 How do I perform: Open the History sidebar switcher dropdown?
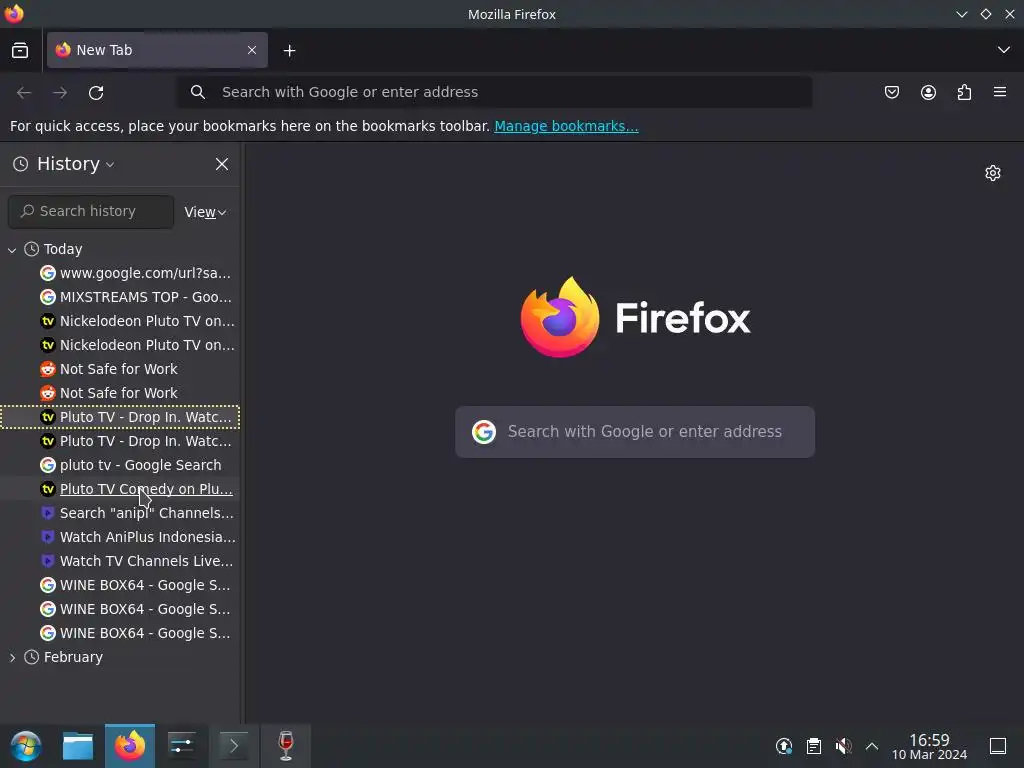65,164
